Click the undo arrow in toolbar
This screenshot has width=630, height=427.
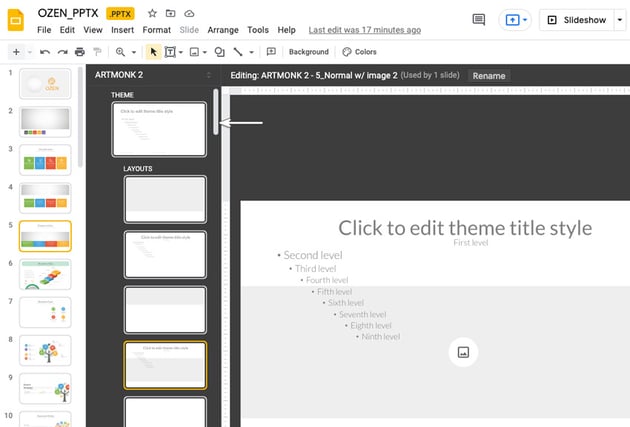[45, 52]
